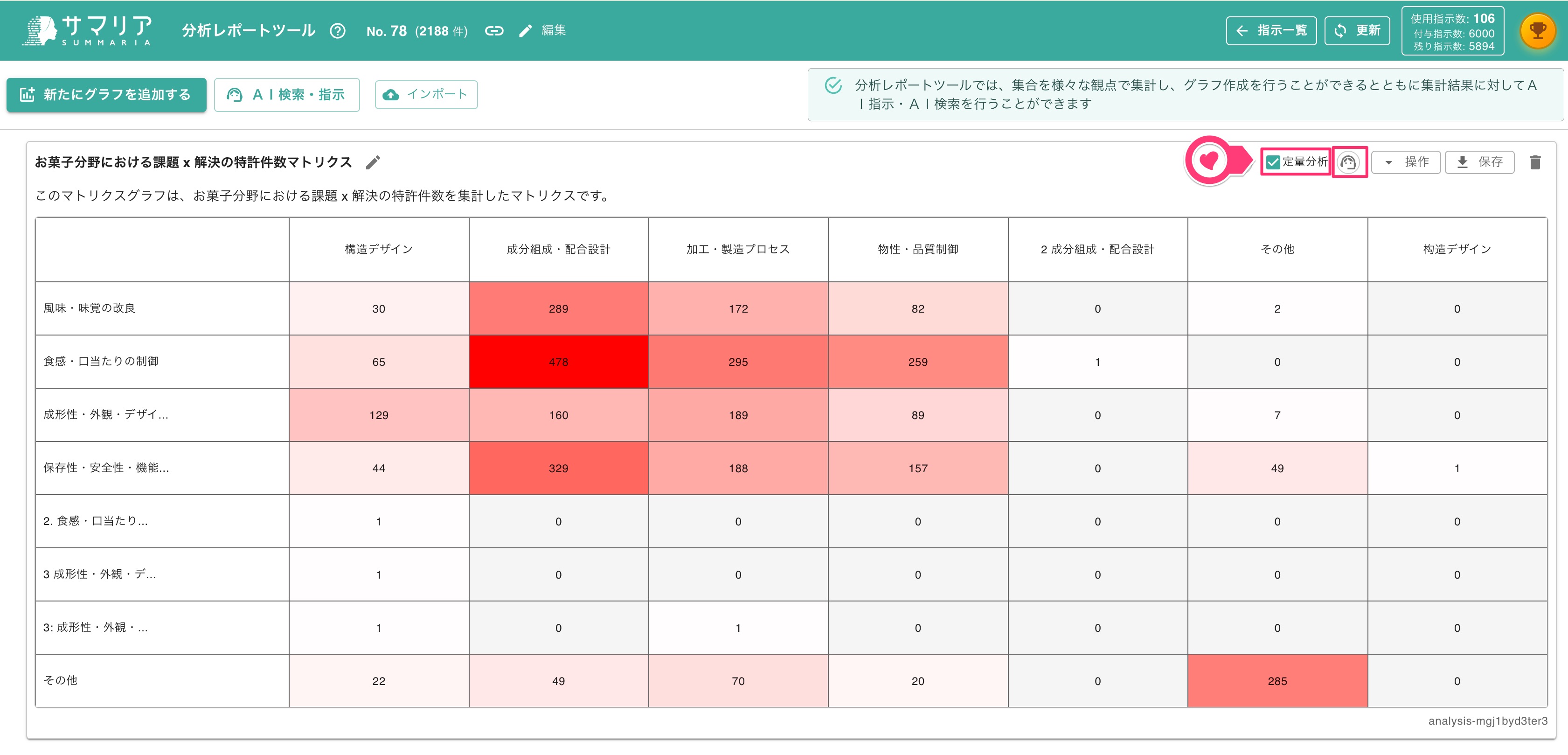The height and width of the screenshot is (755, 1568).
Task: Click the 使用指示数 counter box
Action: 1452,31
